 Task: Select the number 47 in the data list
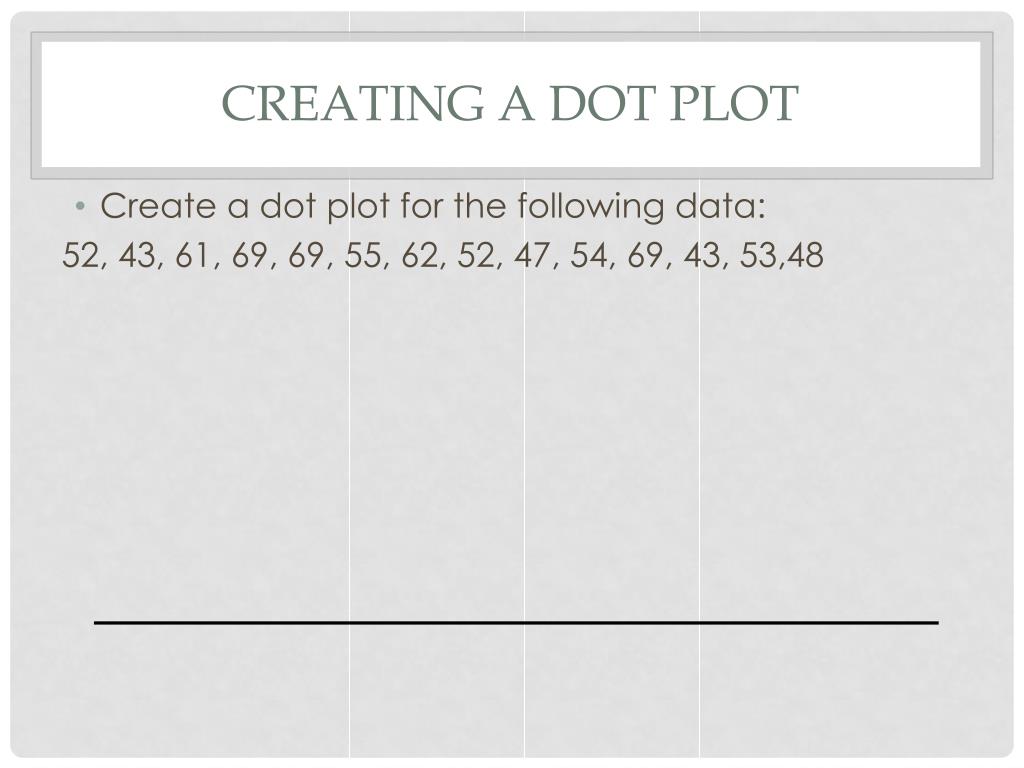(x=533, y=256)
